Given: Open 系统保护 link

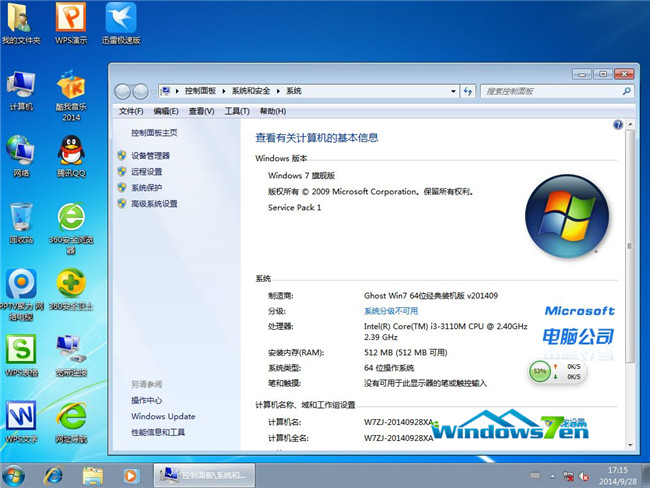Looking at the screenshot, I should click(x=147, y=187).
